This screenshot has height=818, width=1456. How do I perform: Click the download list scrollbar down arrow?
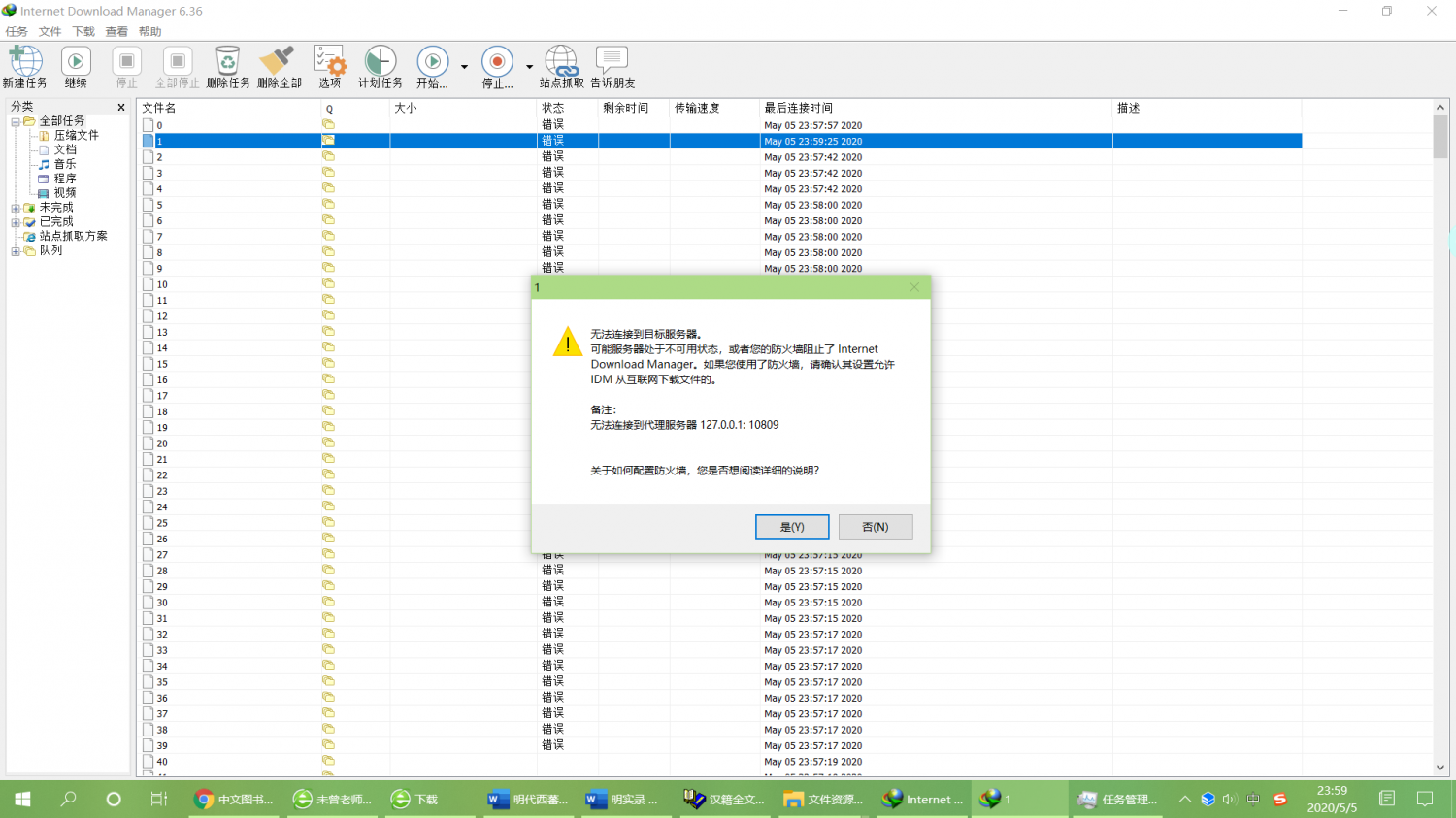pyautogui.click(x=1440, y=768)
